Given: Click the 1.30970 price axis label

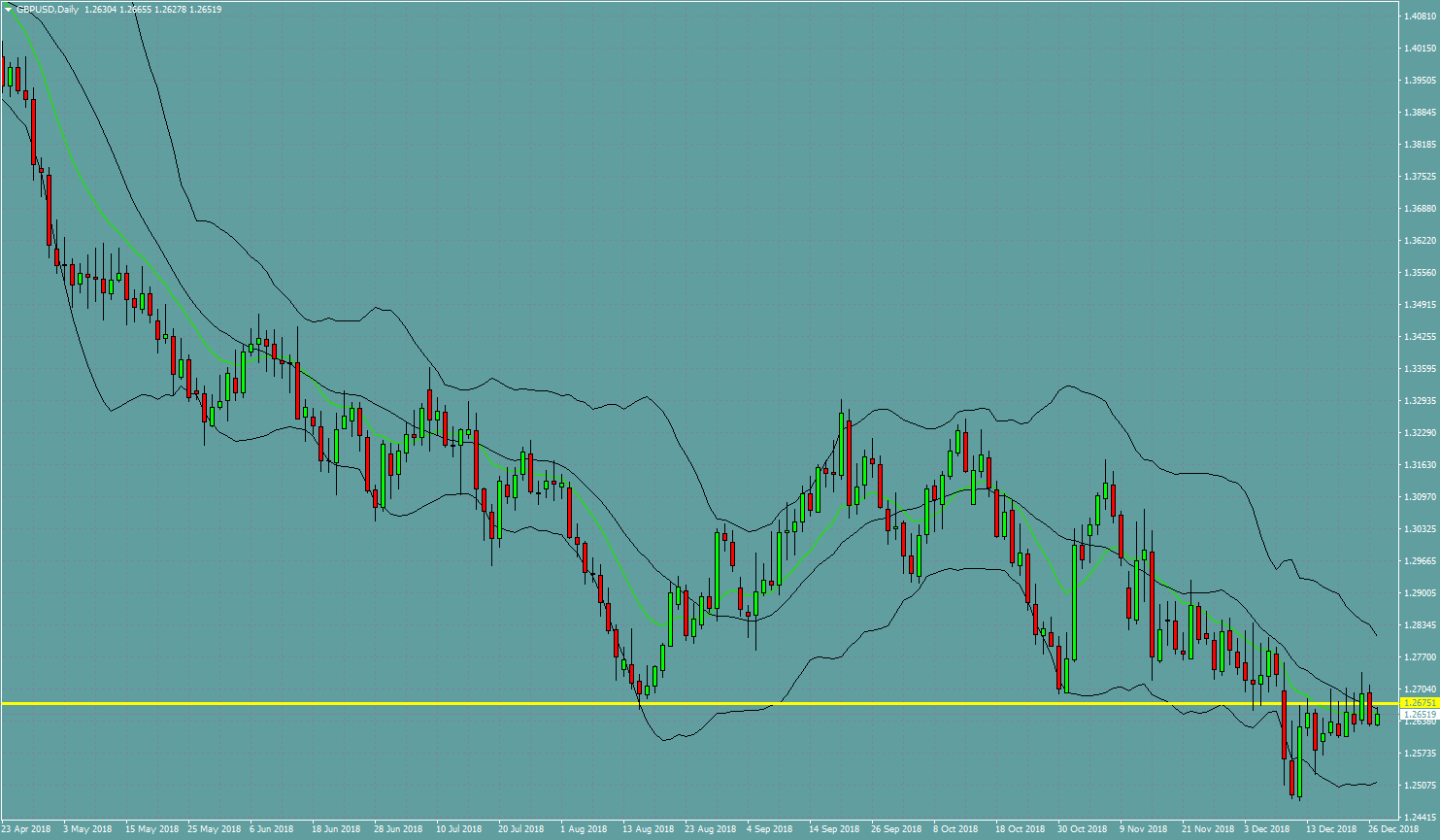Looking at the screenshot, I should point(1419,496).
